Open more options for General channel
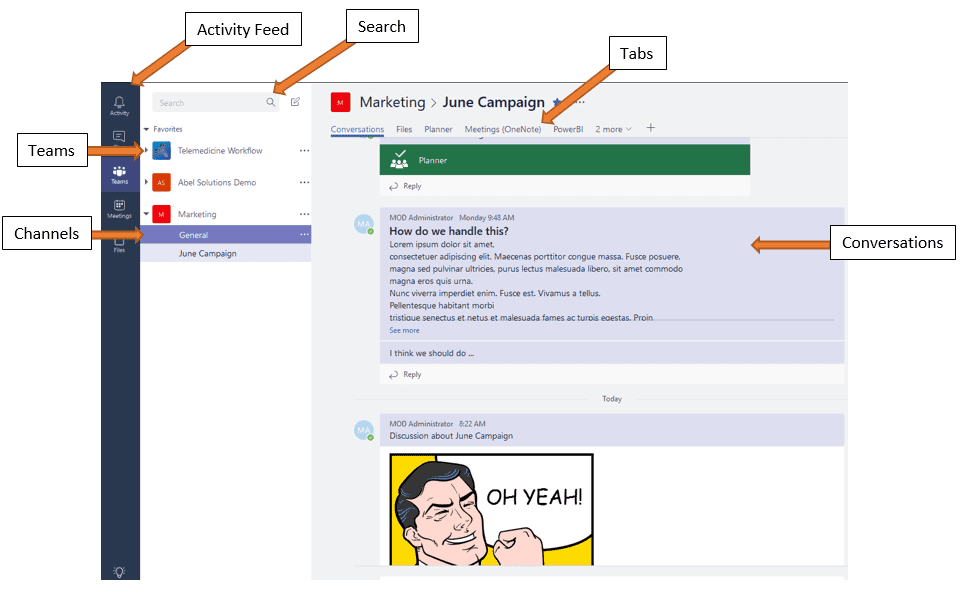 pyautogui.click(x=304, y=235)
